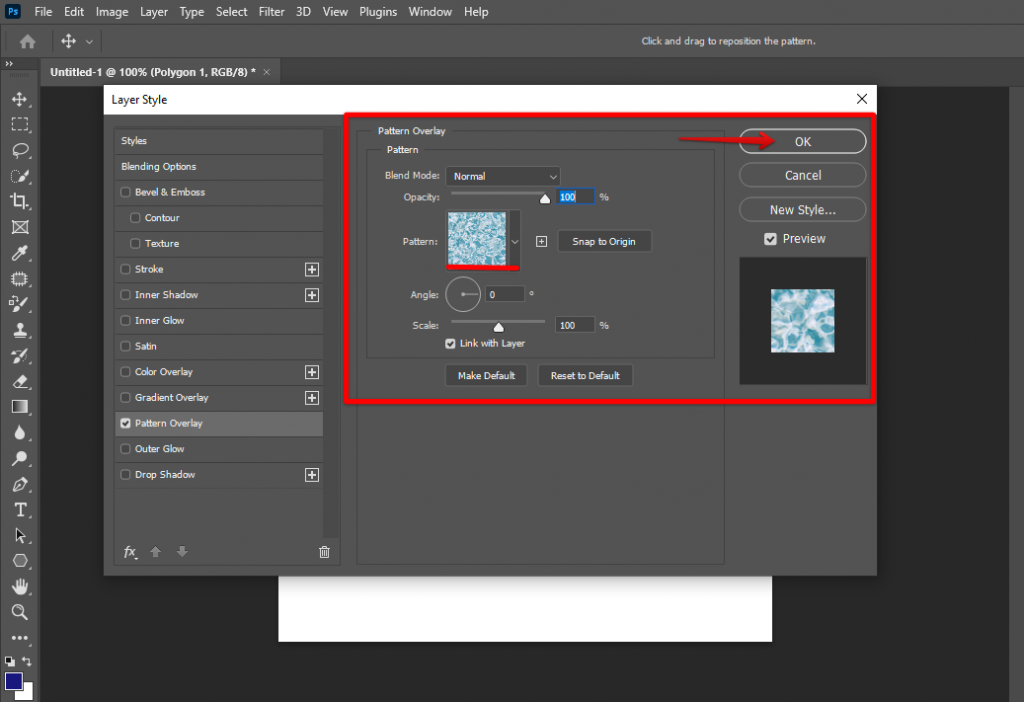
Task: Select the Clone Stamp tool
Action: [21, 329]
